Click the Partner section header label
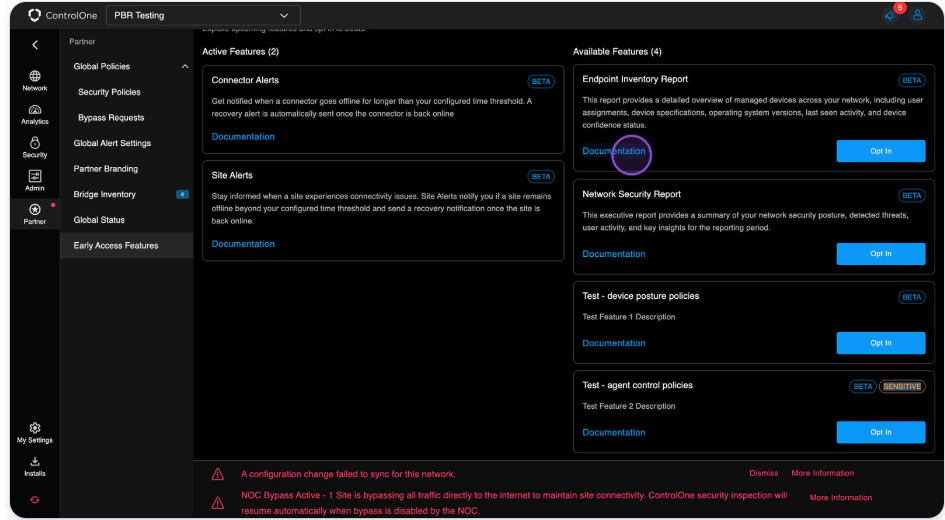 (x=82, y=42)
